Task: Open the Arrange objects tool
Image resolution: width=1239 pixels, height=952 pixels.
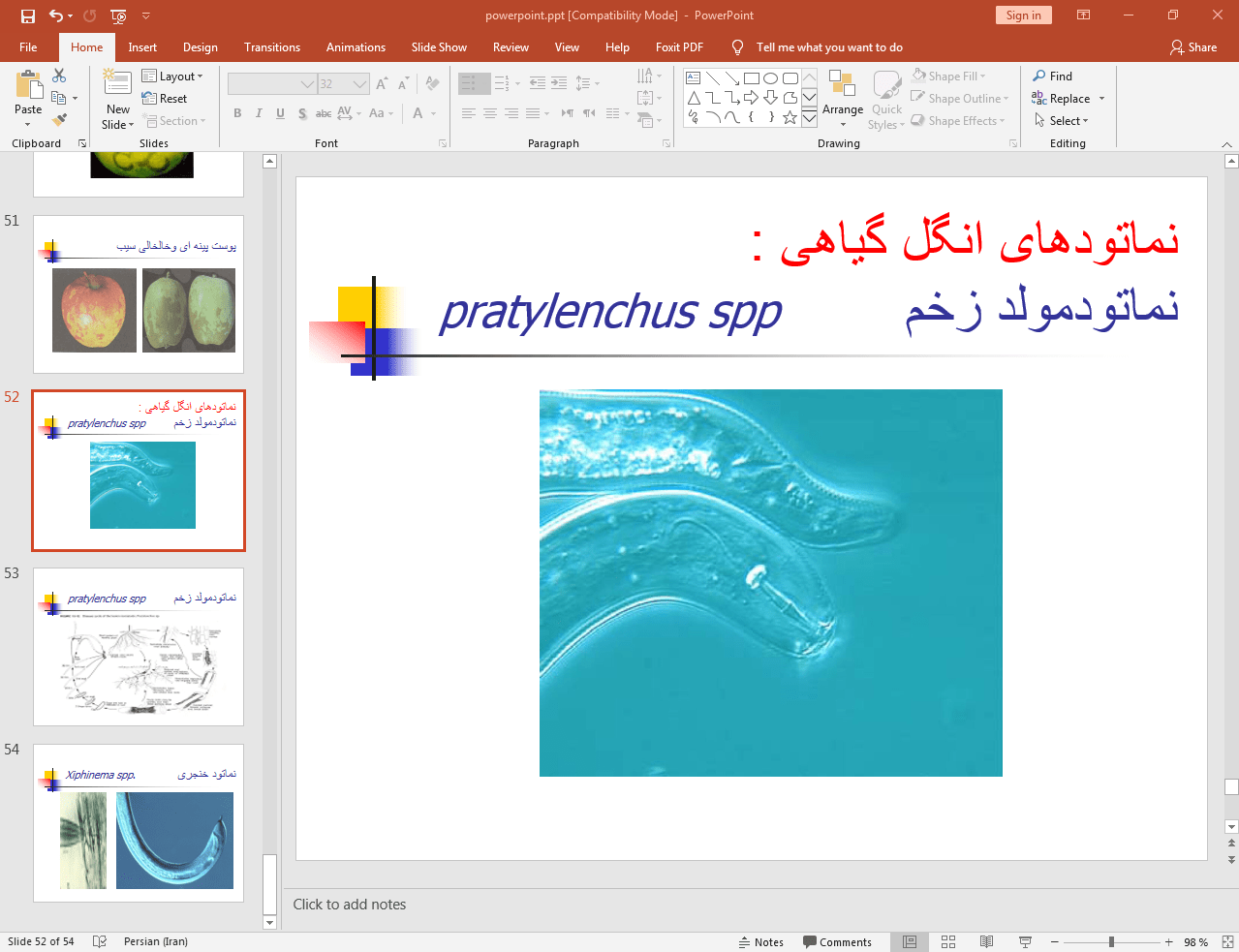Action: [x=843, y=99]
